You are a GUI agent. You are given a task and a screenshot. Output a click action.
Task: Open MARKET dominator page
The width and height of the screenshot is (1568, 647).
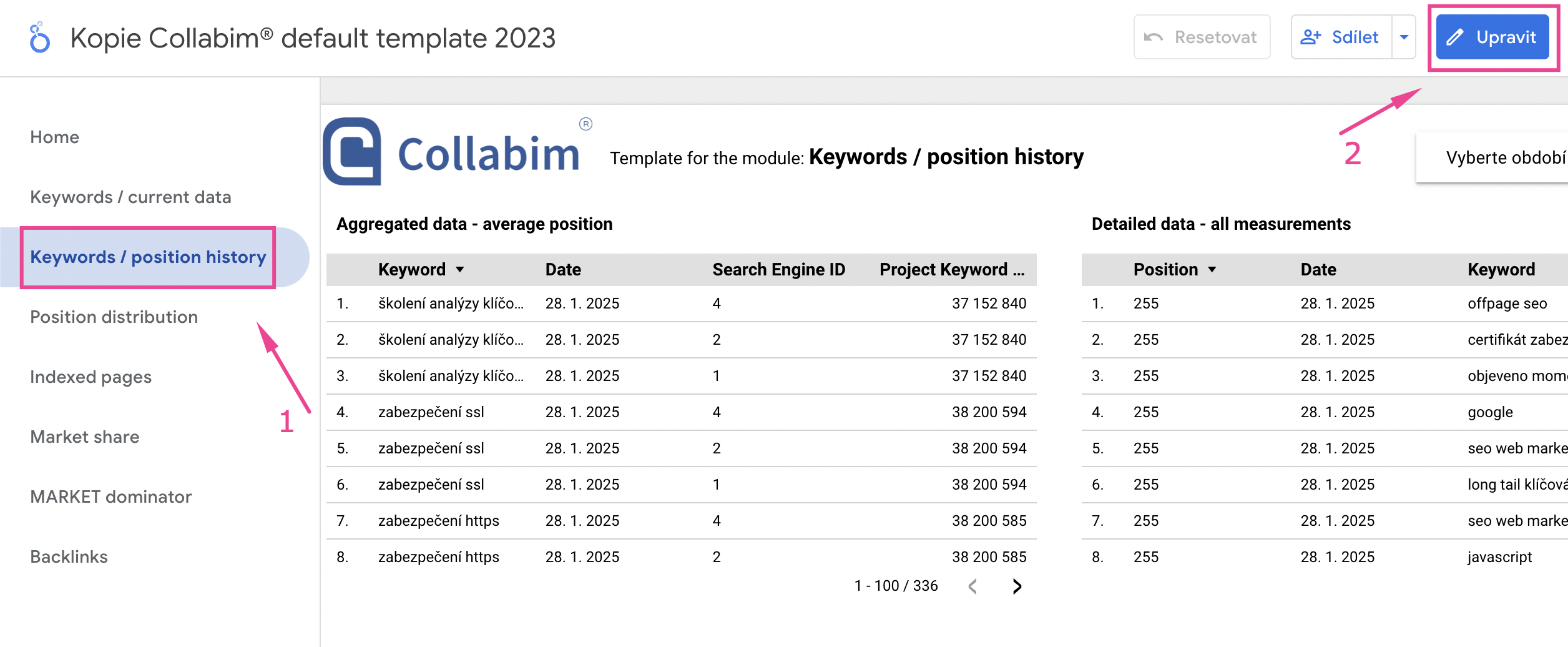click(x=110, y=496)
